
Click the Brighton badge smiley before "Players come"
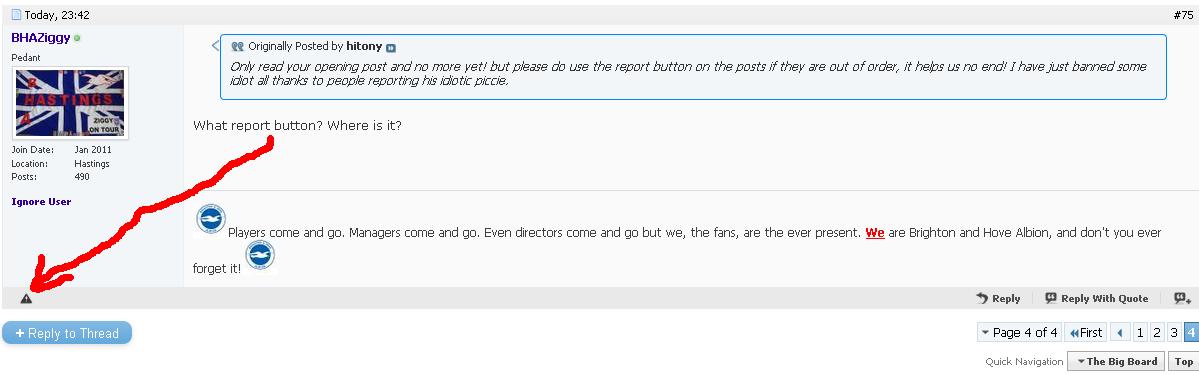[x=210, y=220]
